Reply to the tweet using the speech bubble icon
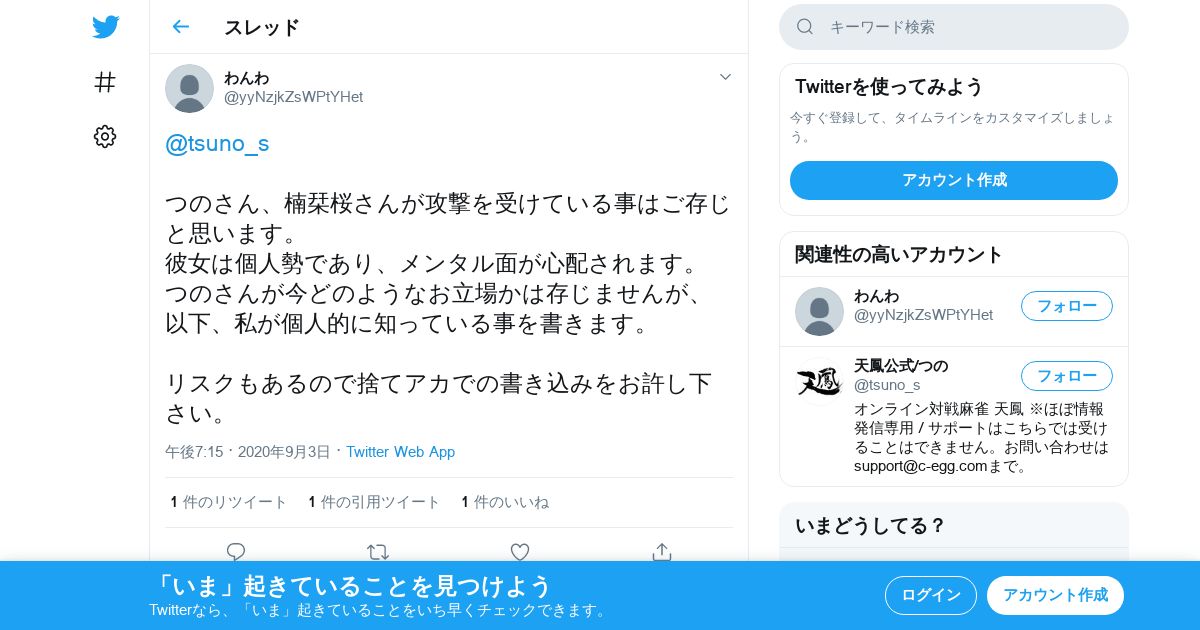 [236, 551]
